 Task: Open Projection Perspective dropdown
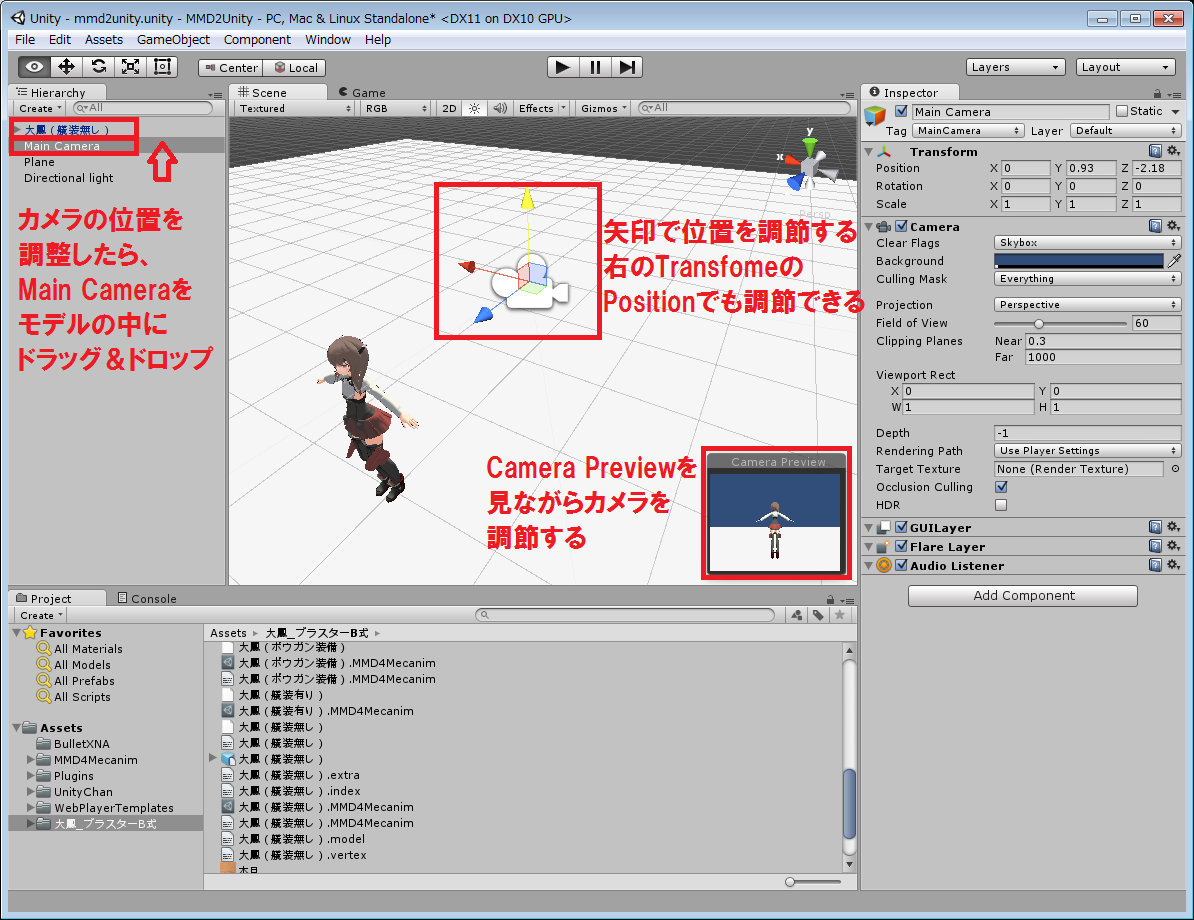click(x=1087, y=305)
